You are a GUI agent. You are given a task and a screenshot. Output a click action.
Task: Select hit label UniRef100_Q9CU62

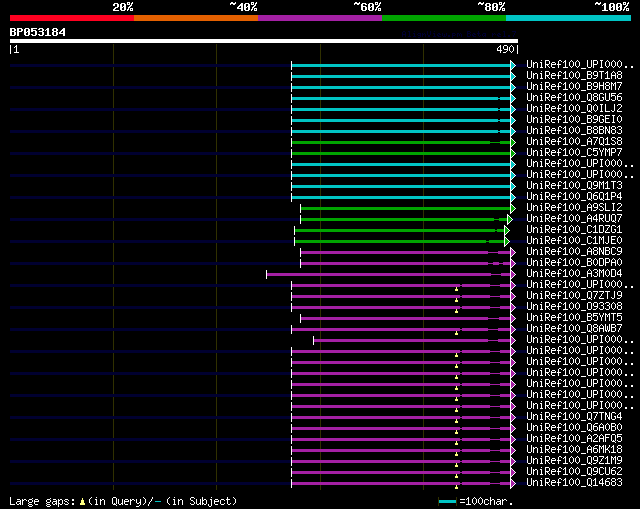pyautogui.click(x=574, y=472)
